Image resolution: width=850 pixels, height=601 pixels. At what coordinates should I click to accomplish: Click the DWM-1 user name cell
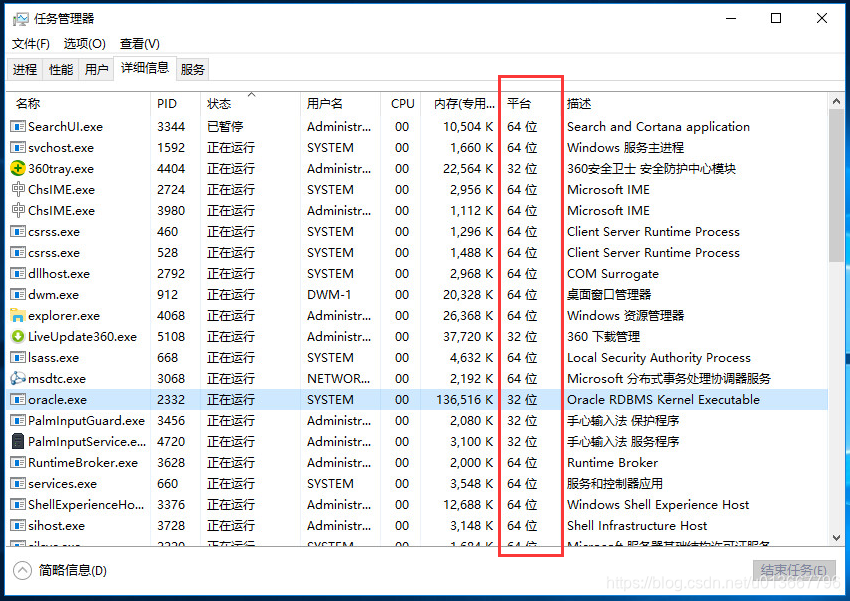[329, 294]
